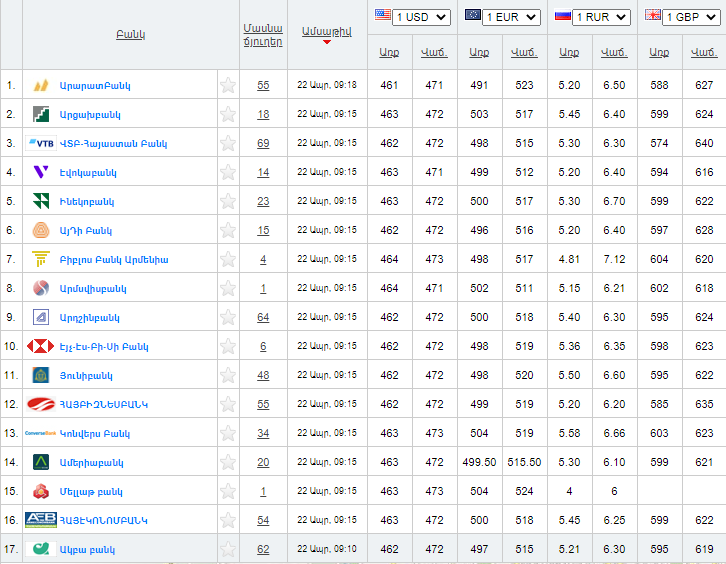The height and width of the screenshot is (564, 726).
Task: Click the Araratbank logo icon
Action: (x=41, y=86)
